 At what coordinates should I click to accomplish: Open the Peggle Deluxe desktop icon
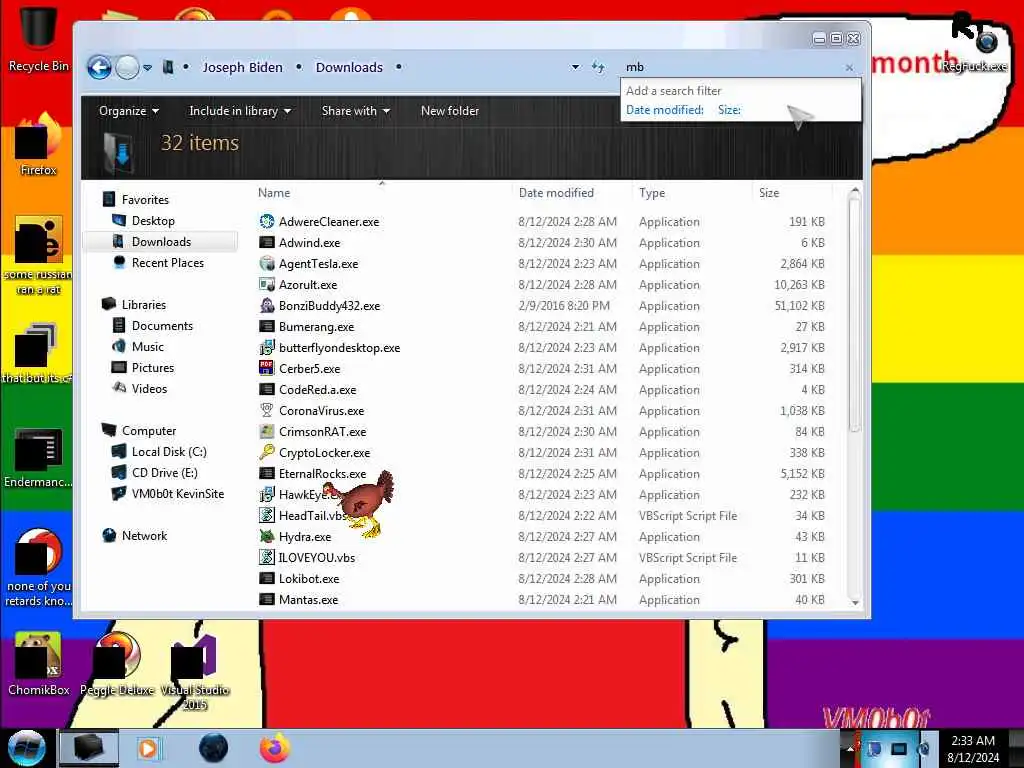(118, 663)
